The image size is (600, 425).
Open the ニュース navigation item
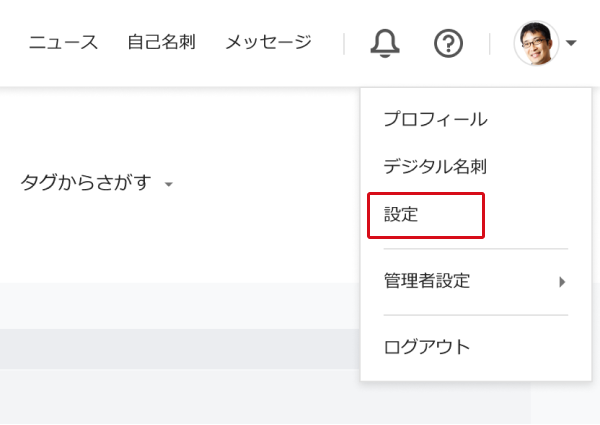point(63,42)
